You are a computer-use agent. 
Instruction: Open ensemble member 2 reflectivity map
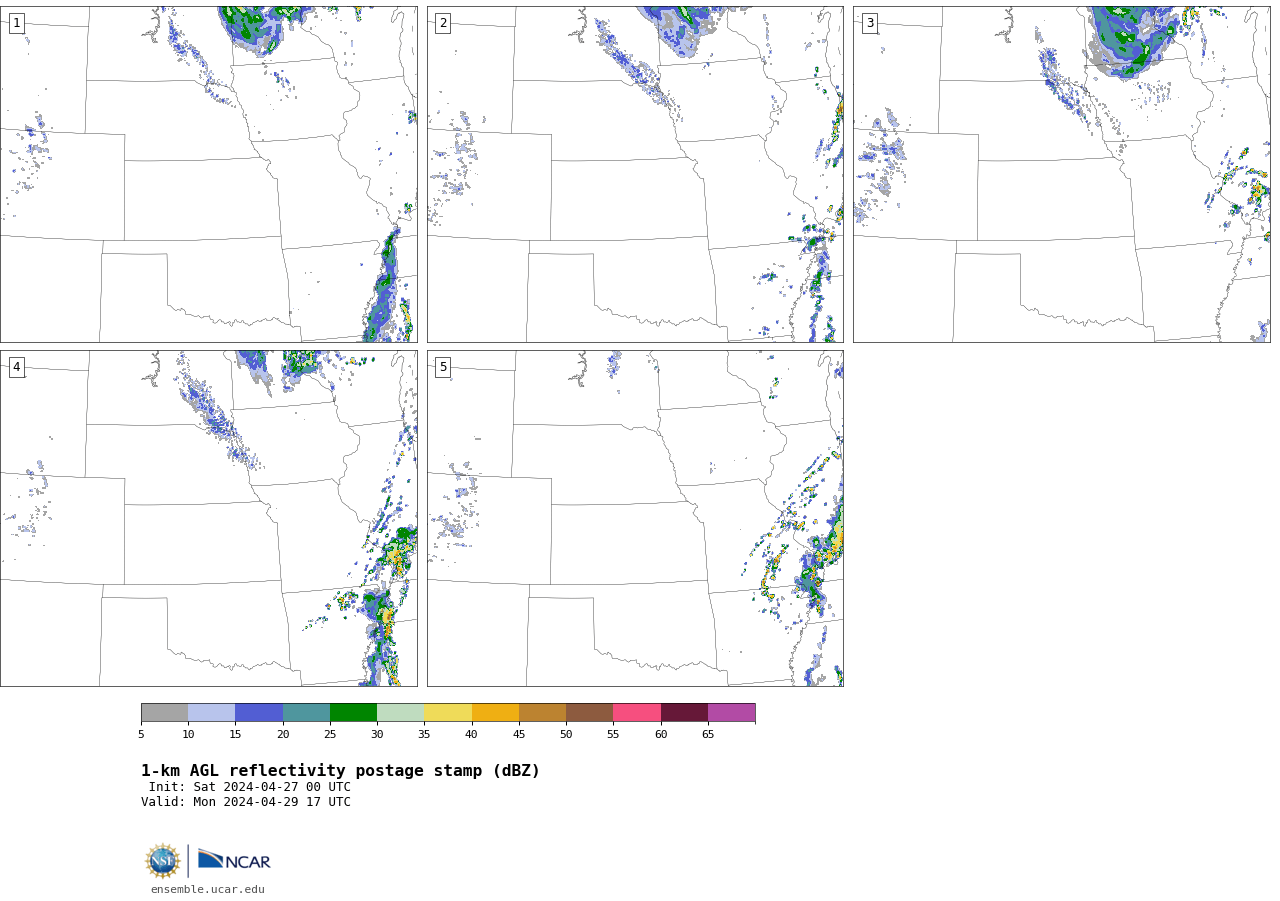pos(635,174)
